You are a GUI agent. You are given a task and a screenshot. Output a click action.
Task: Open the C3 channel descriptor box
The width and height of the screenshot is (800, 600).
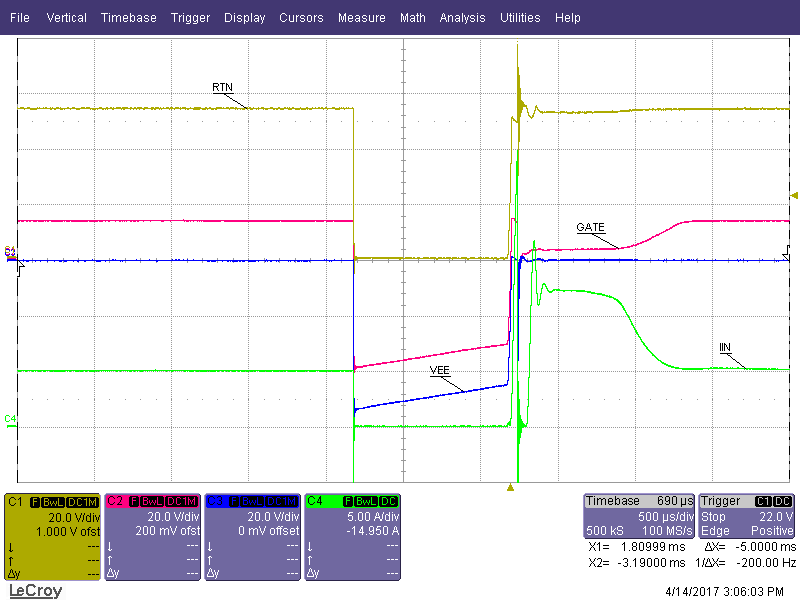[252, 537]
